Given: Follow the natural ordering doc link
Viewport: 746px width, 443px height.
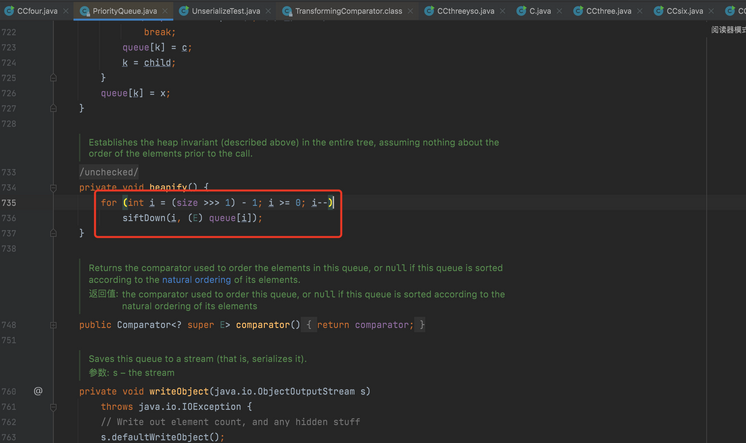Looking at the screenshot, I should 196,280.
